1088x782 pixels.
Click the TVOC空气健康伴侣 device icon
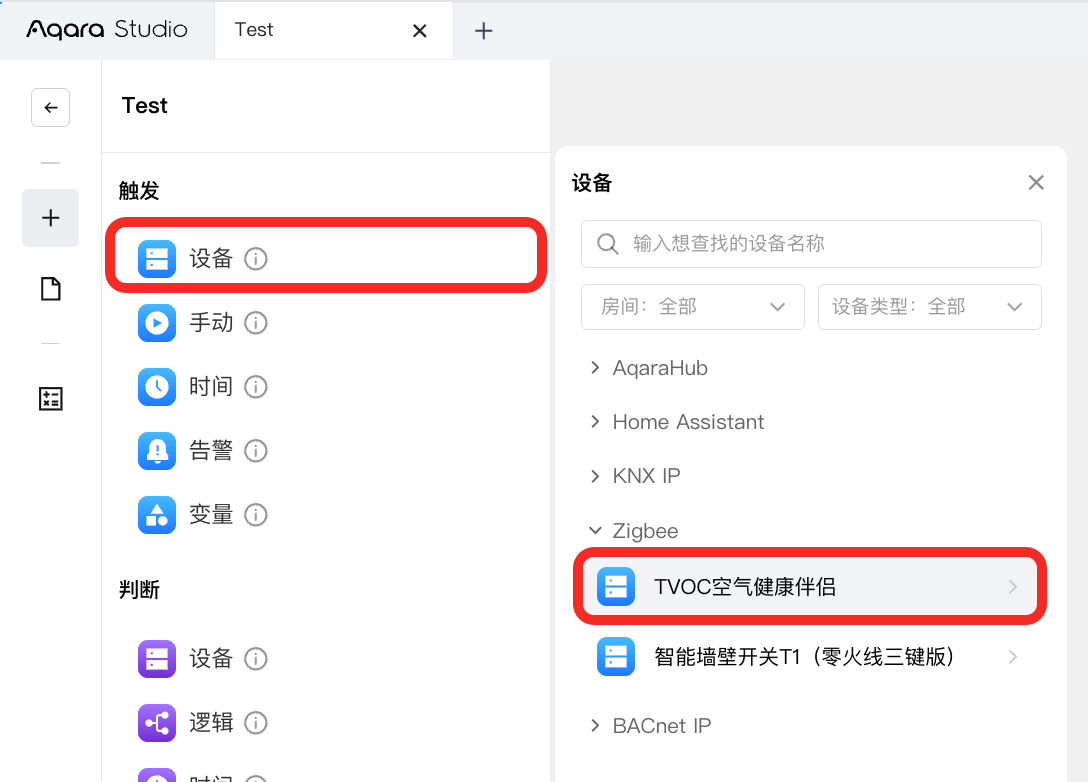coord(616,587)
